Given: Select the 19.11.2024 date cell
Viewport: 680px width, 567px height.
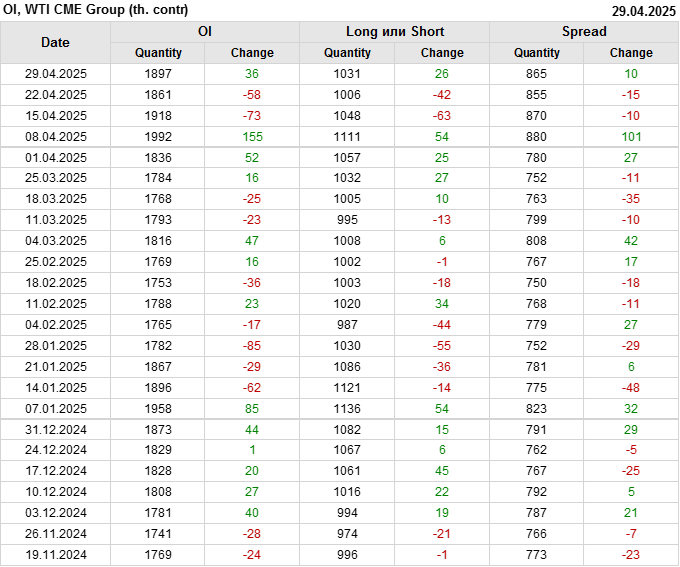Looking at the screenshot, I should click(56, 555).
